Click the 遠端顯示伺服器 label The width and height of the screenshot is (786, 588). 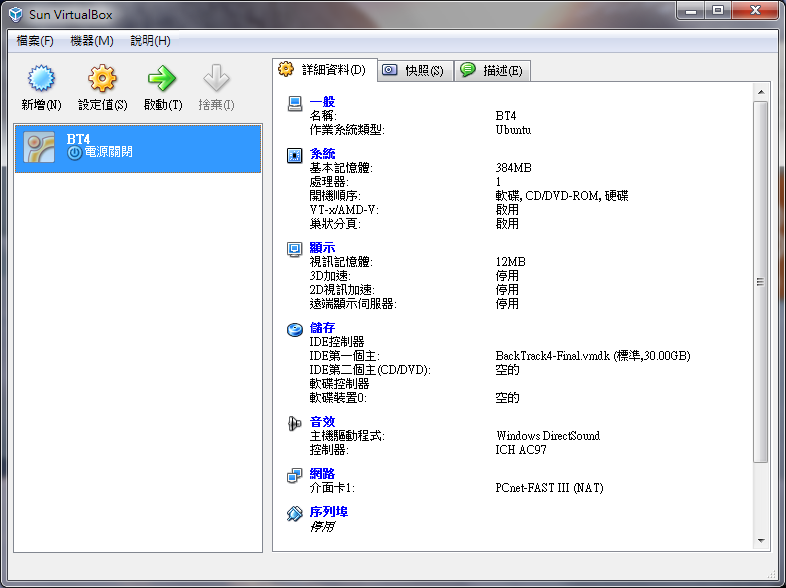coord(353,304)
